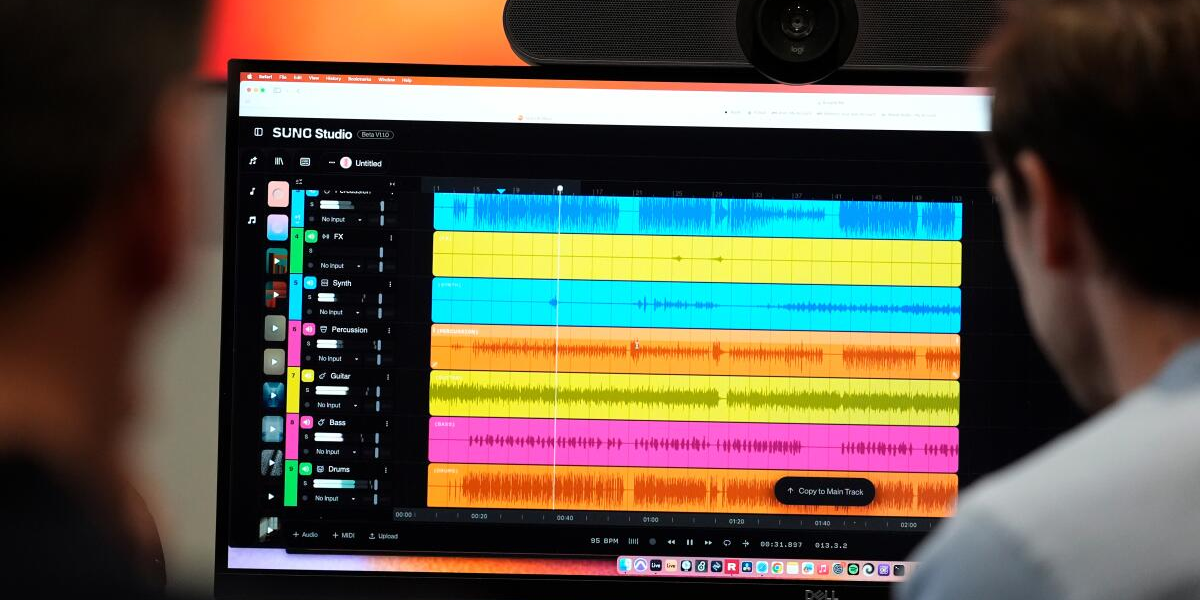This screenshot has height=600, width=1200.
Task: Click the Percussion track drum icon
Action: point(323,329)
